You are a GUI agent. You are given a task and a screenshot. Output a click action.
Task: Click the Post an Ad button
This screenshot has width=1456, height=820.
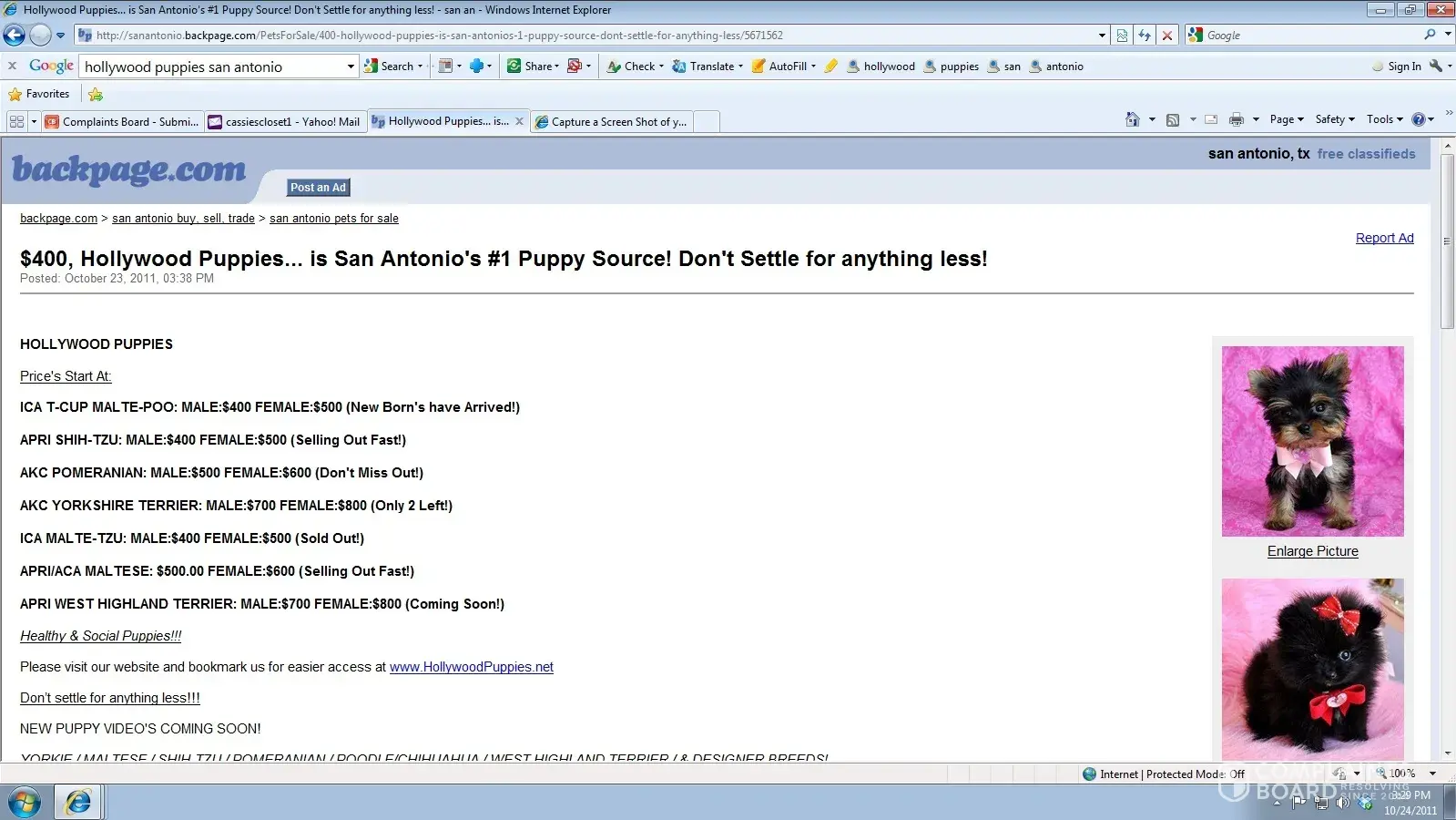[318, 188]
